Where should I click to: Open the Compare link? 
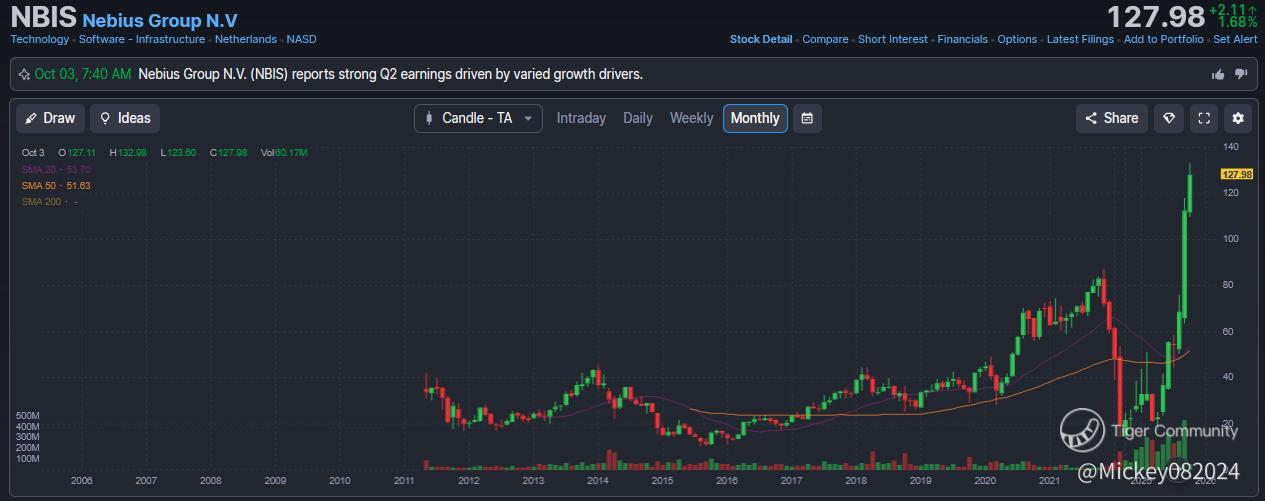click(x=825, y=39)
